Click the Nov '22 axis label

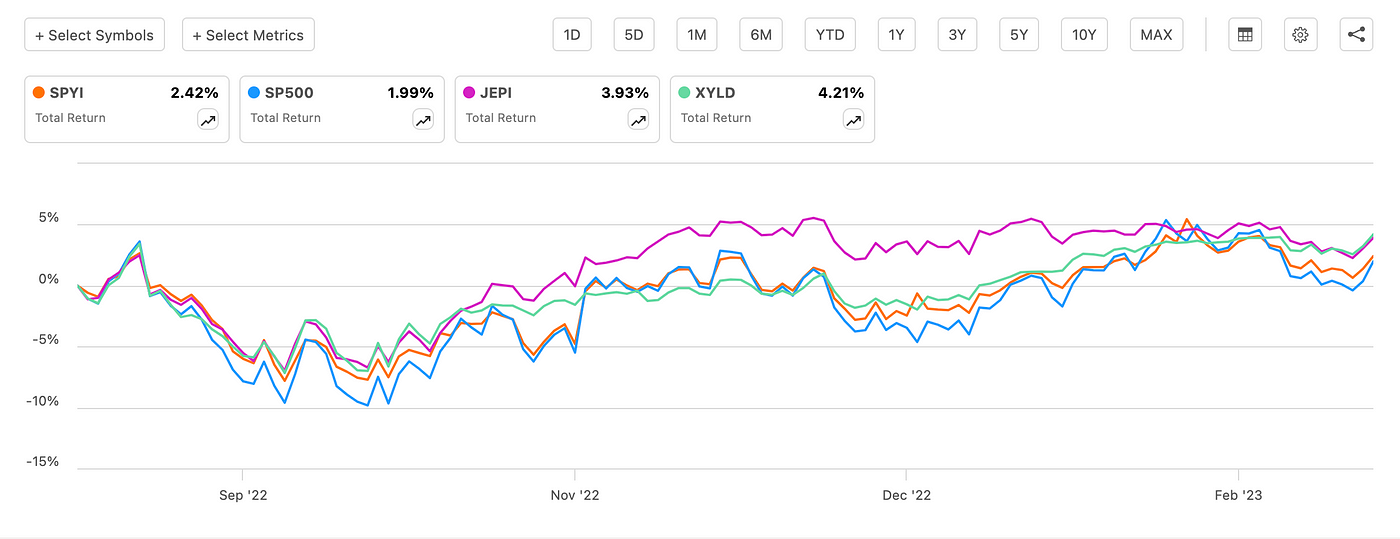575,496
